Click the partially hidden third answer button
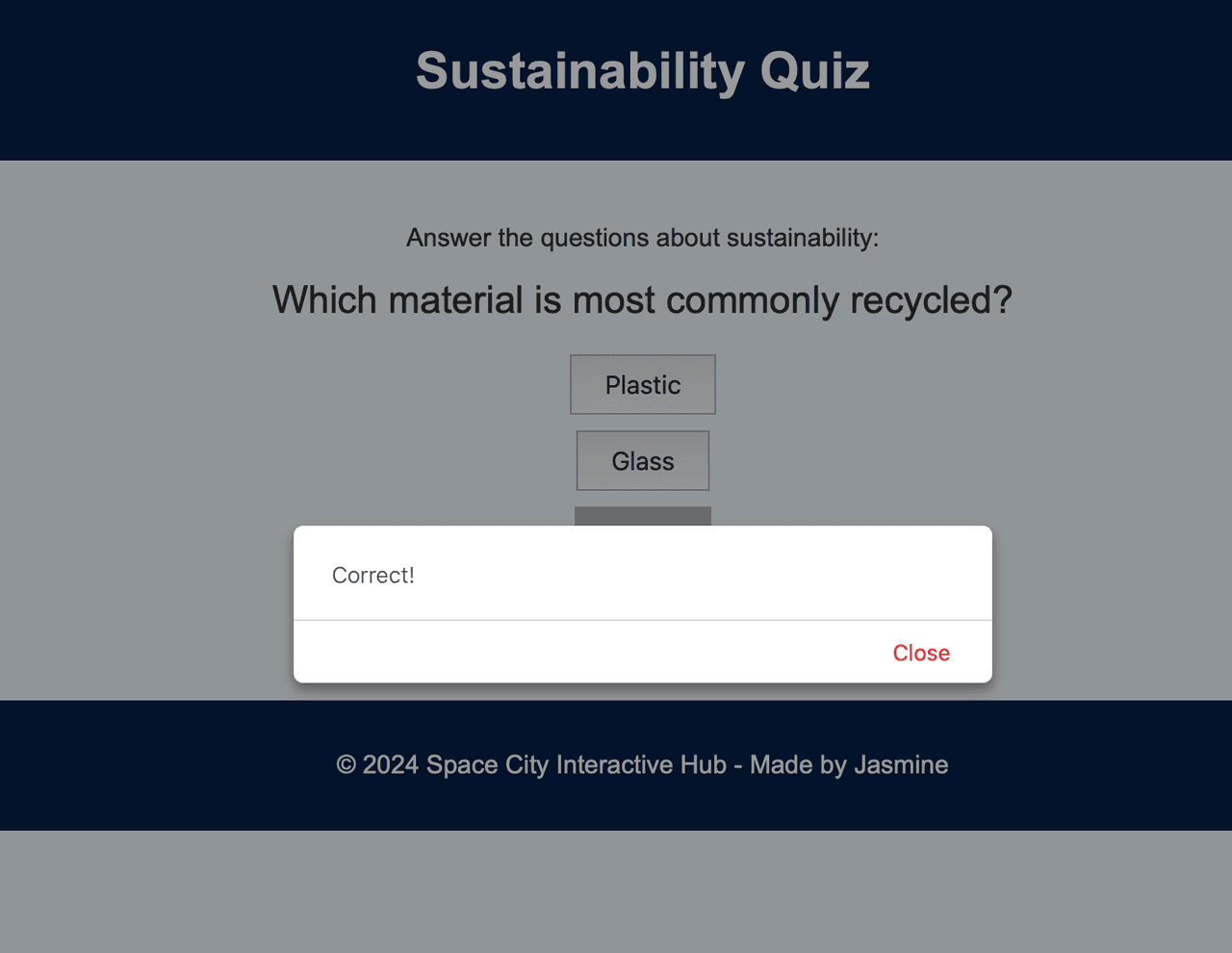Screen dimensions: 1232x953 coord(643,516)
